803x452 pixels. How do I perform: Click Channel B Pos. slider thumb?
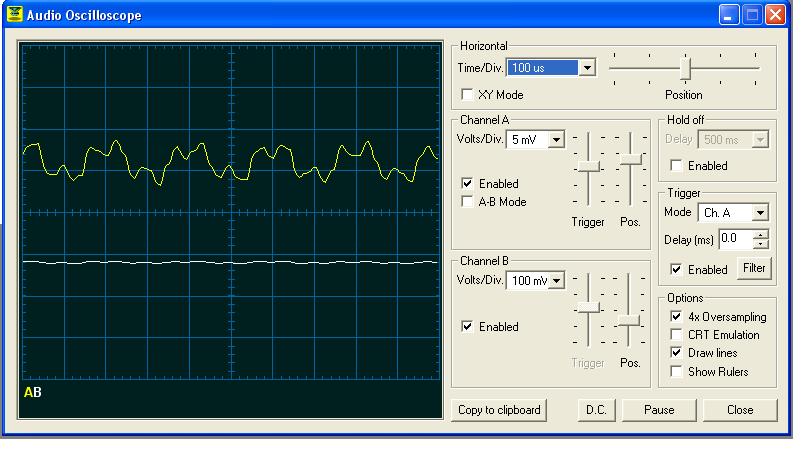[x=628, y=321]
